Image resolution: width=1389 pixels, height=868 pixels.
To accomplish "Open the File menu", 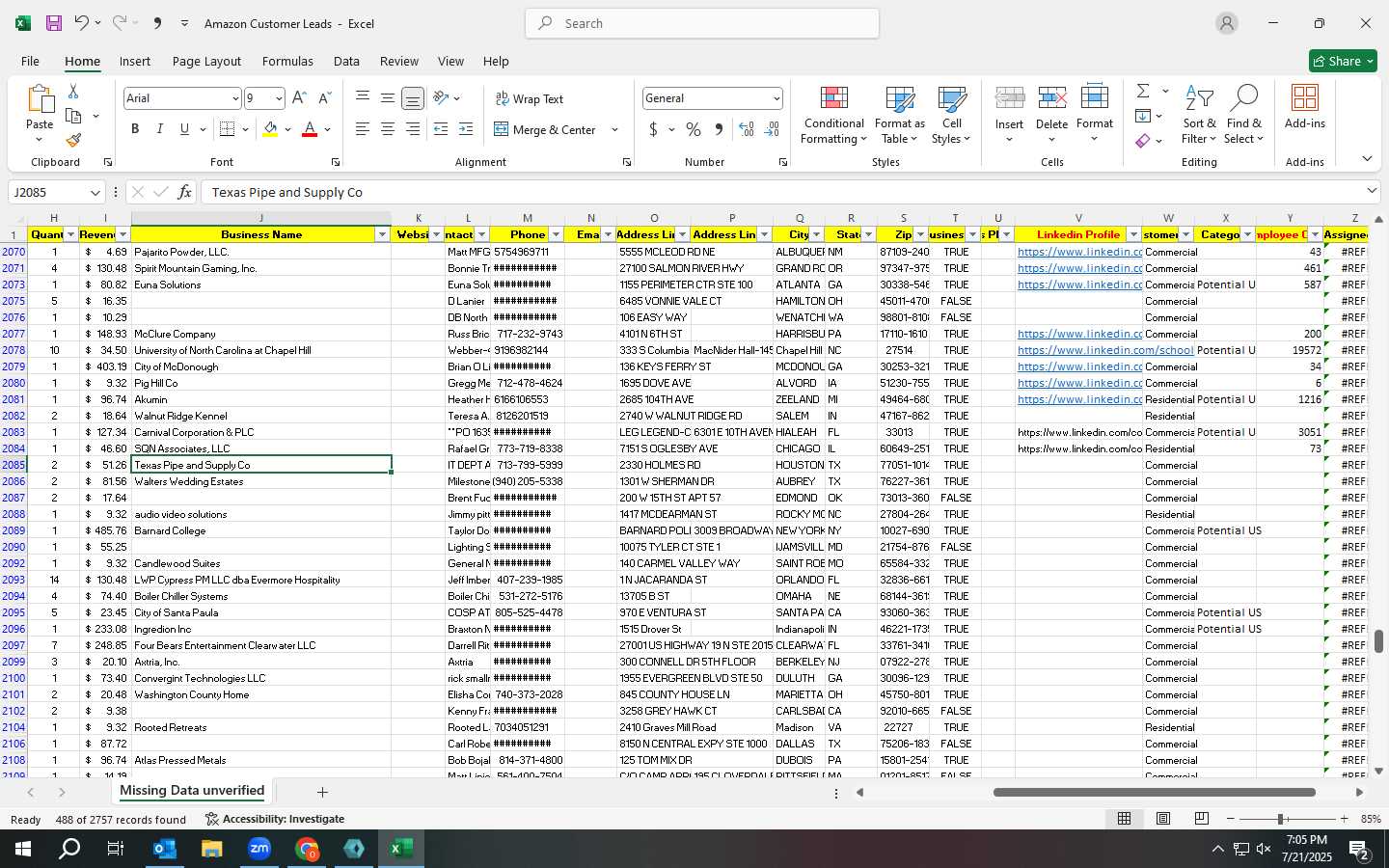I will 30,61.
